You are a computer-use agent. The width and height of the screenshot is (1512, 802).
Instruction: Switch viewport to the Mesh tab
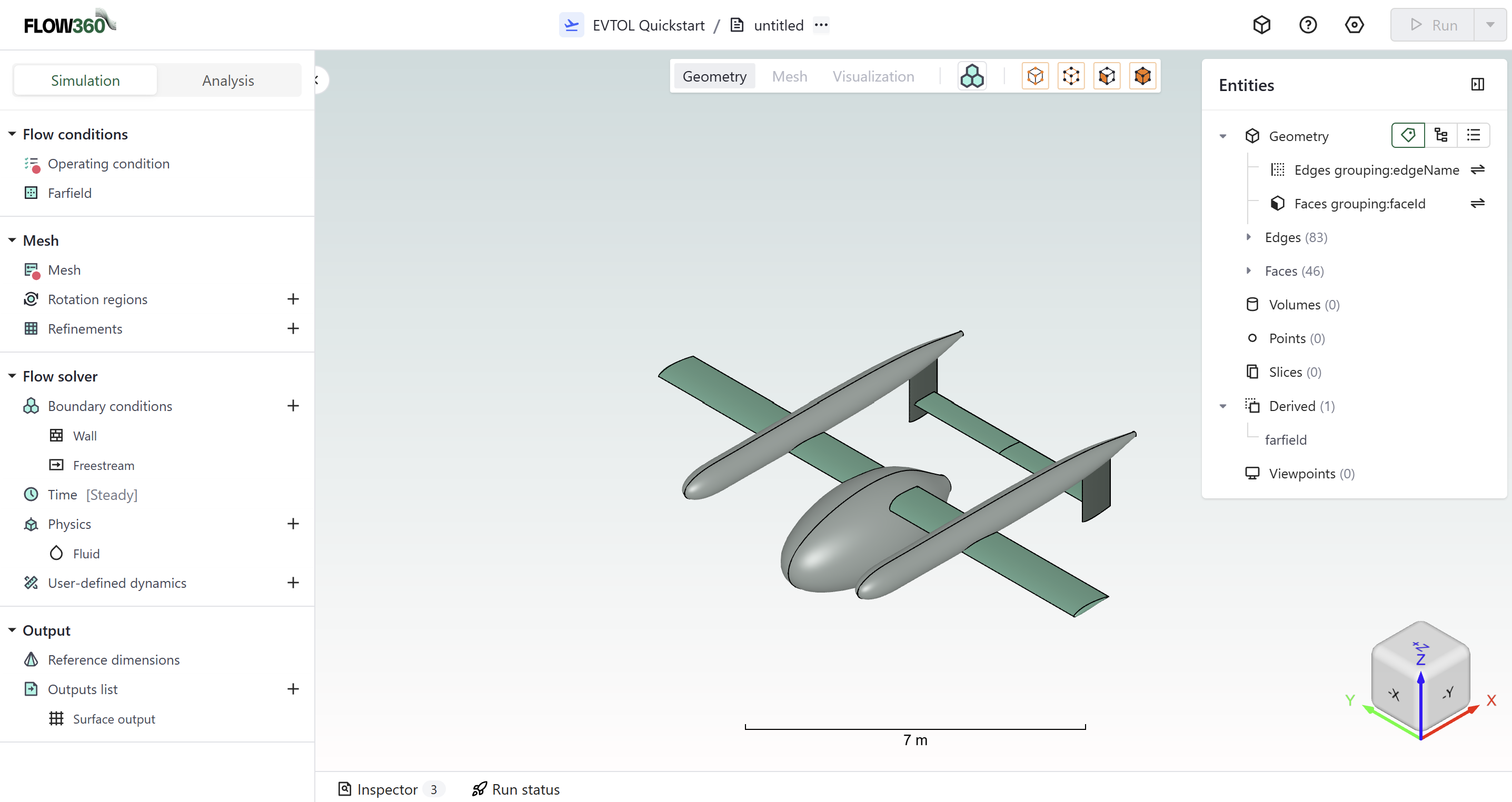point(789,76)
